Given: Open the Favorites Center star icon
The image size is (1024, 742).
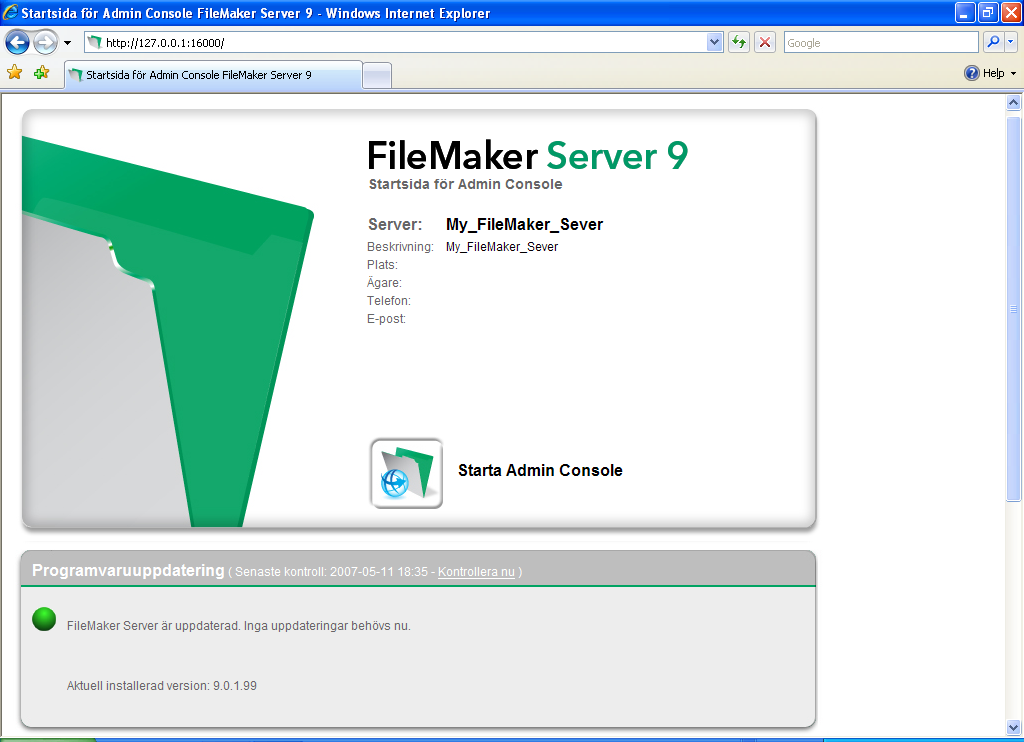Looking at the screenshot, I should [x=14, y=73].
